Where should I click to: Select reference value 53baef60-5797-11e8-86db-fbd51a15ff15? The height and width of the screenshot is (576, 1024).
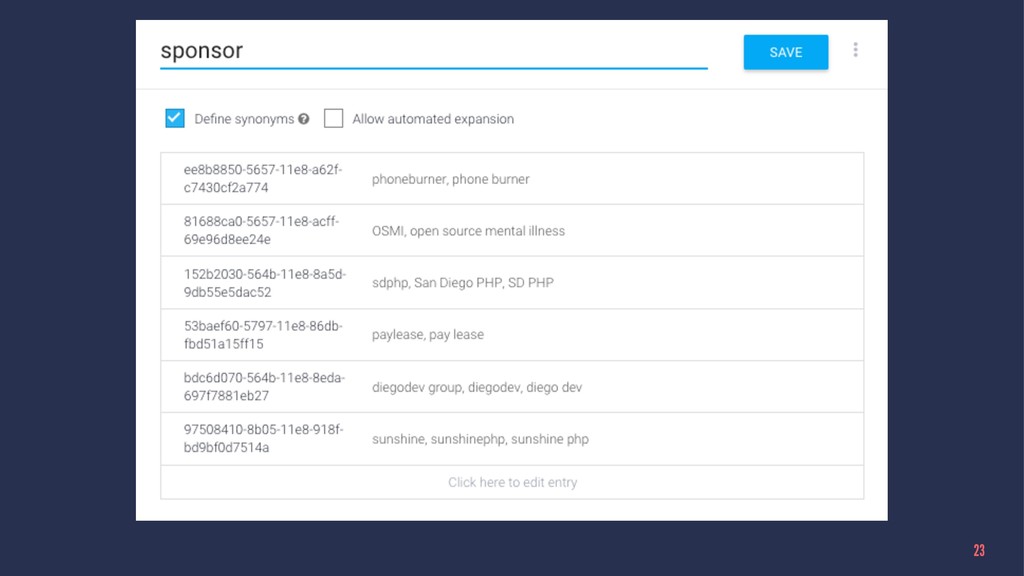click(263, 335)
